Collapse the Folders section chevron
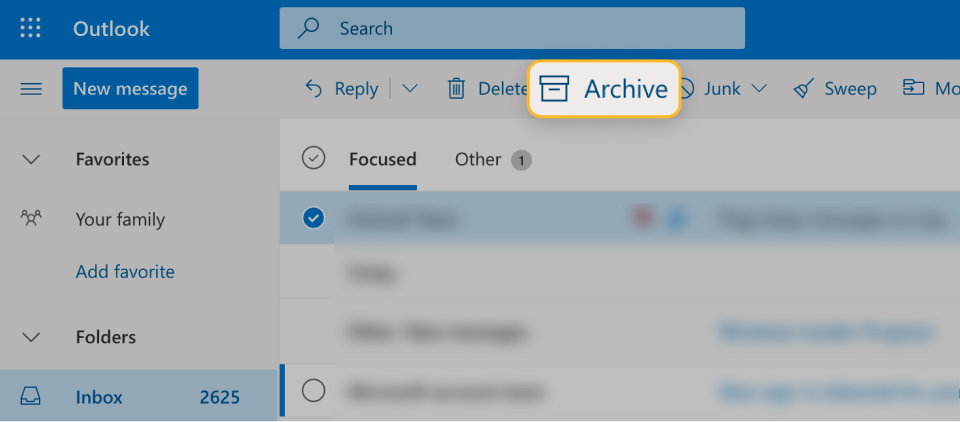 coord(31,337)
